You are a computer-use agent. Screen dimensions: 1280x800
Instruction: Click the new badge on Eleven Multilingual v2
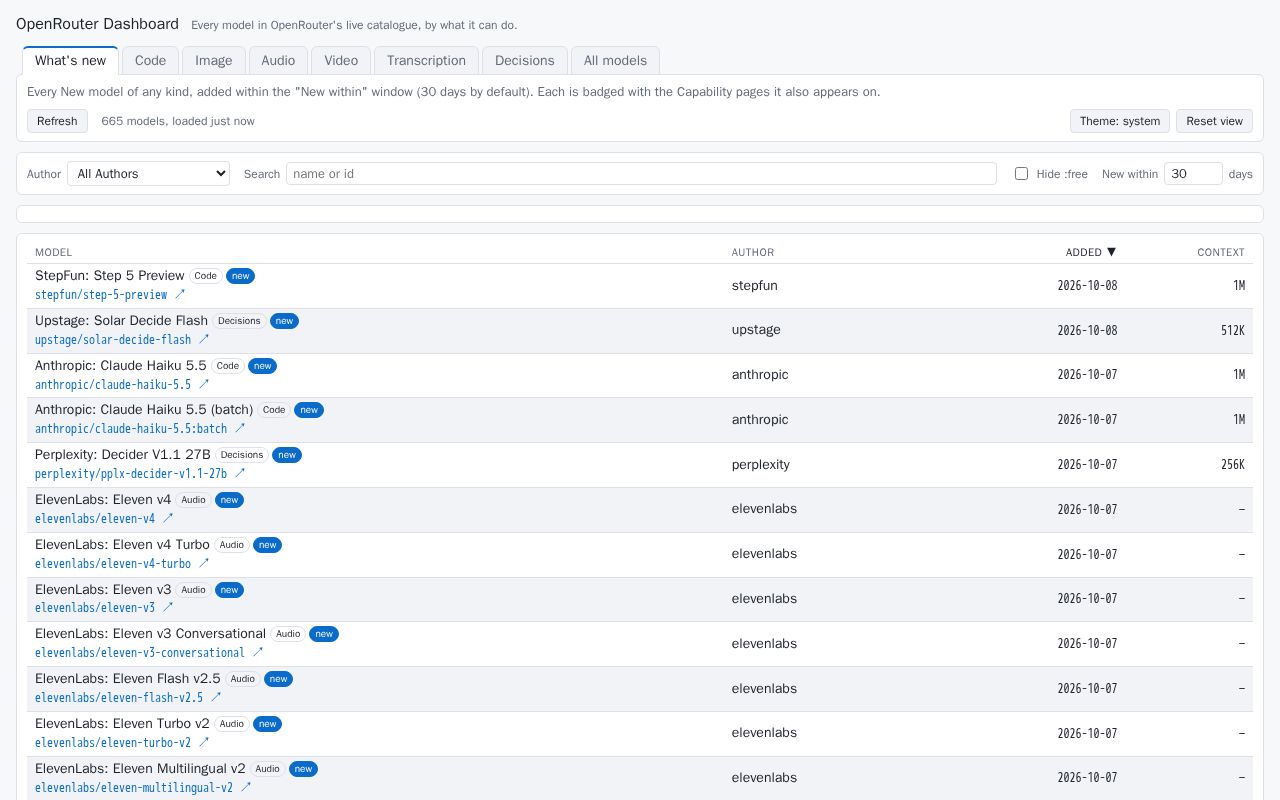pyautogui.click(x=304, y=769)
